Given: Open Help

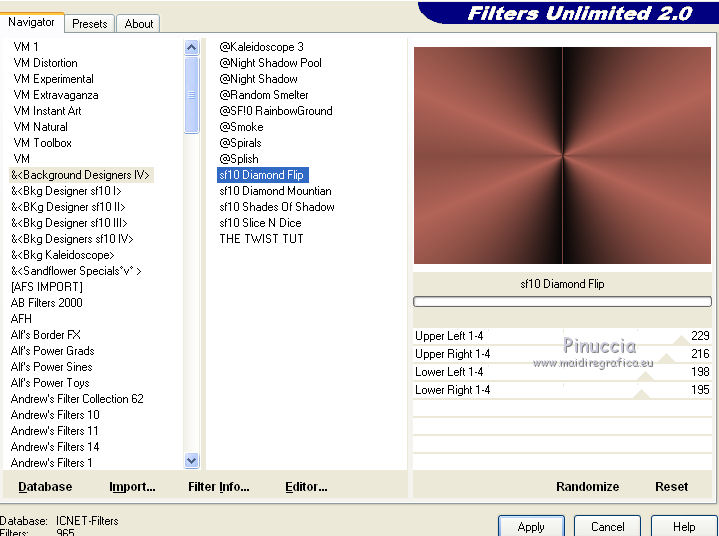Looking at the screenshot, I should pos(683,526).
